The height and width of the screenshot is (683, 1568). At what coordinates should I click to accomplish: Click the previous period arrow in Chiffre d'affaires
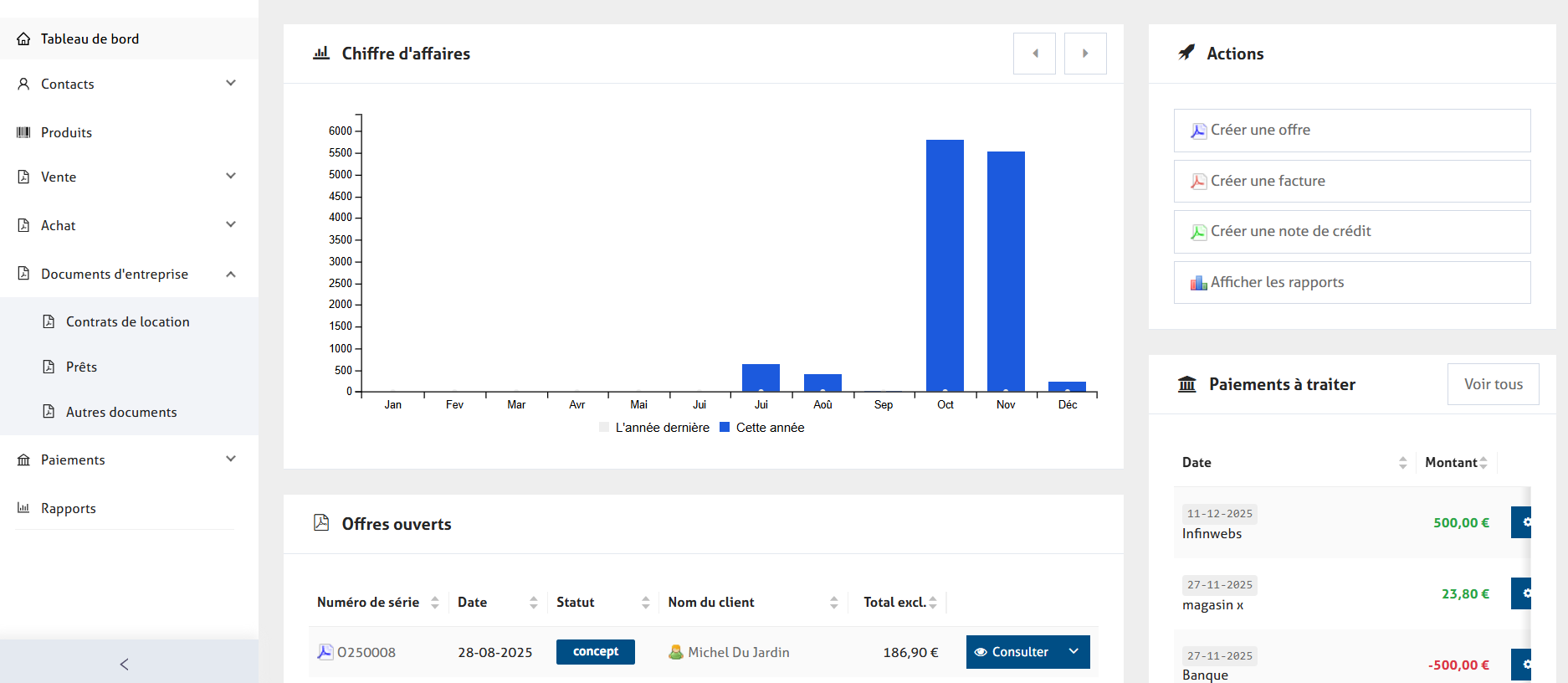(1034, 54)
